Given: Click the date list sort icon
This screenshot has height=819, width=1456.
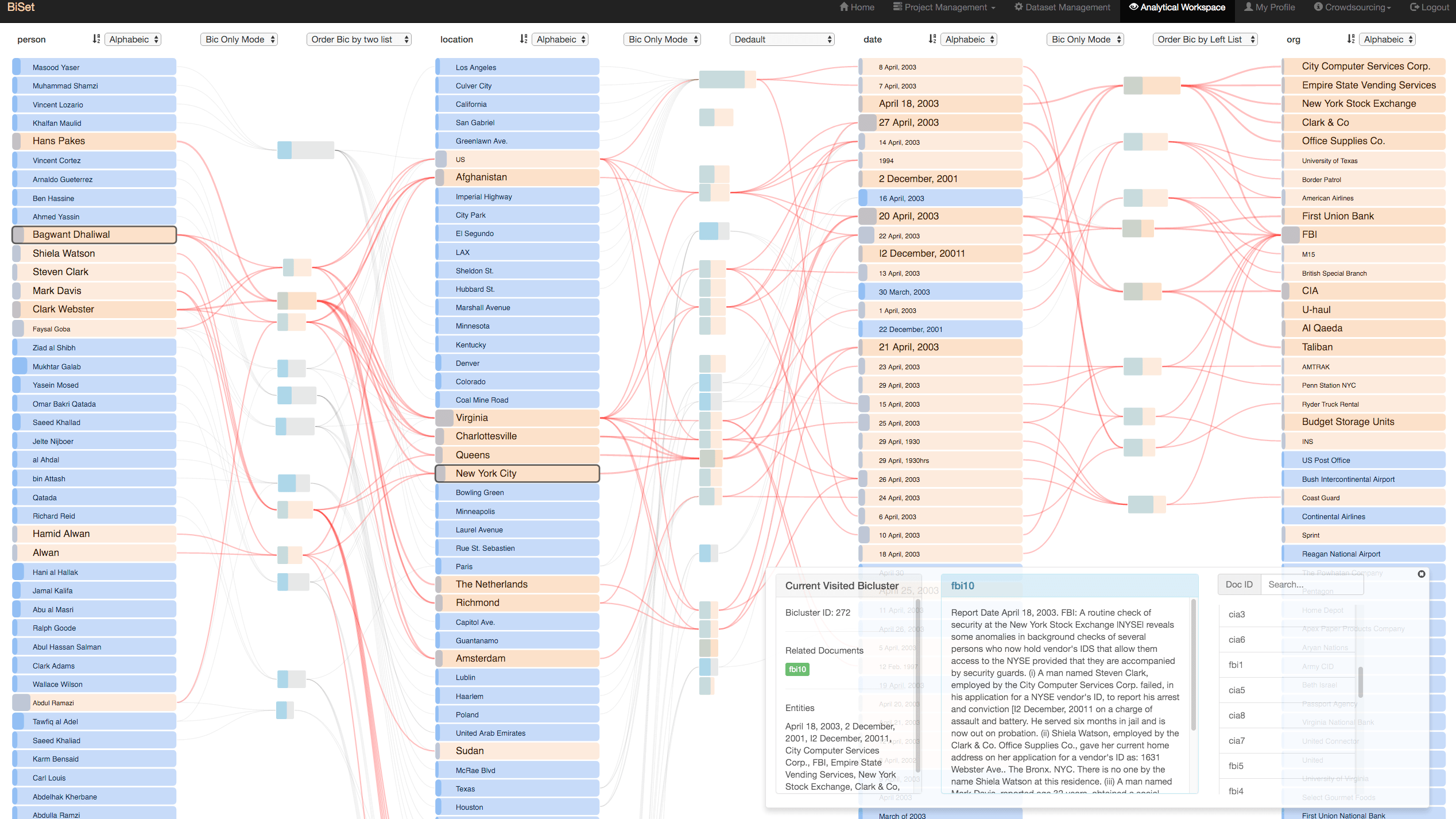Looking at the screenshot, I should [932, 39].
